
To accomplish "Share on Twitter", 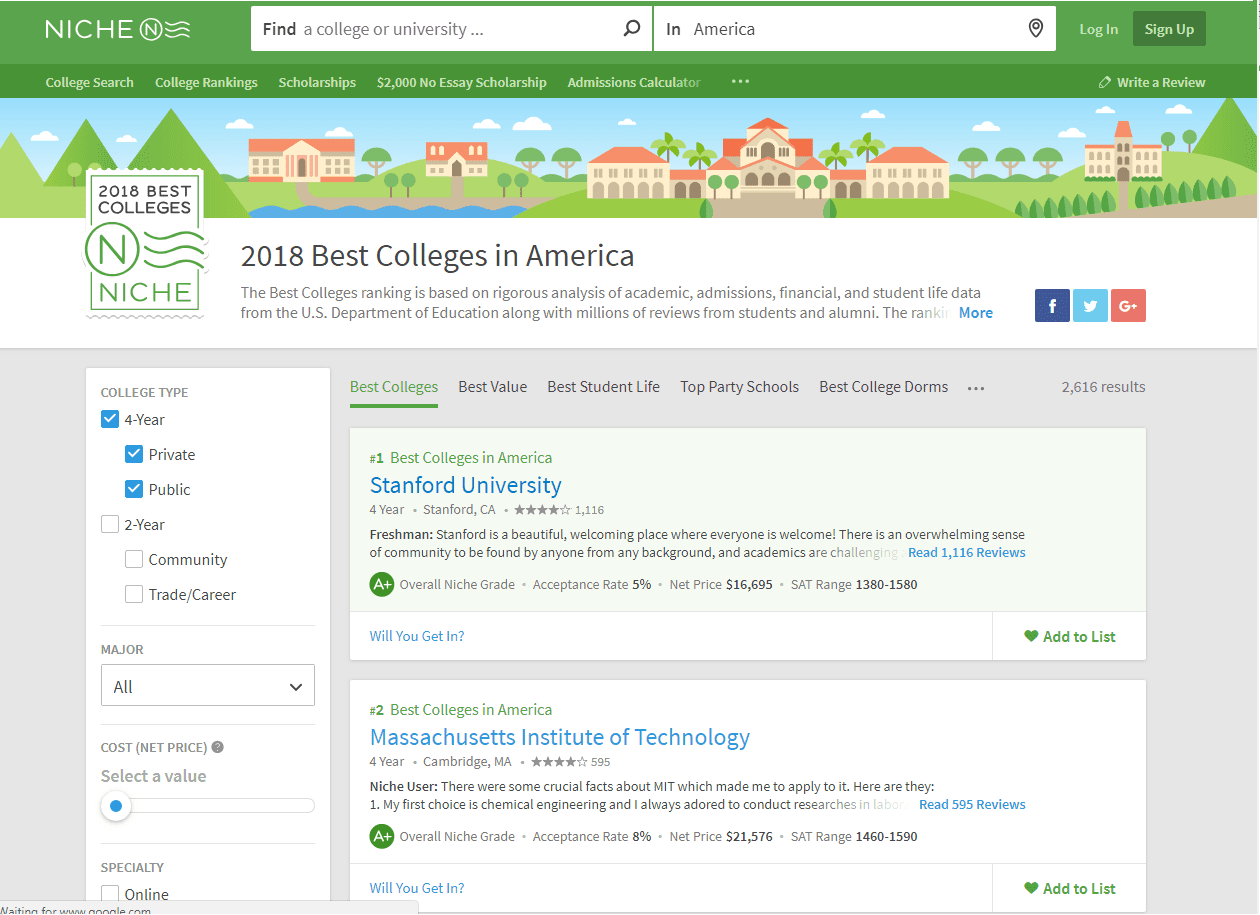I will tap(1090, 306).
